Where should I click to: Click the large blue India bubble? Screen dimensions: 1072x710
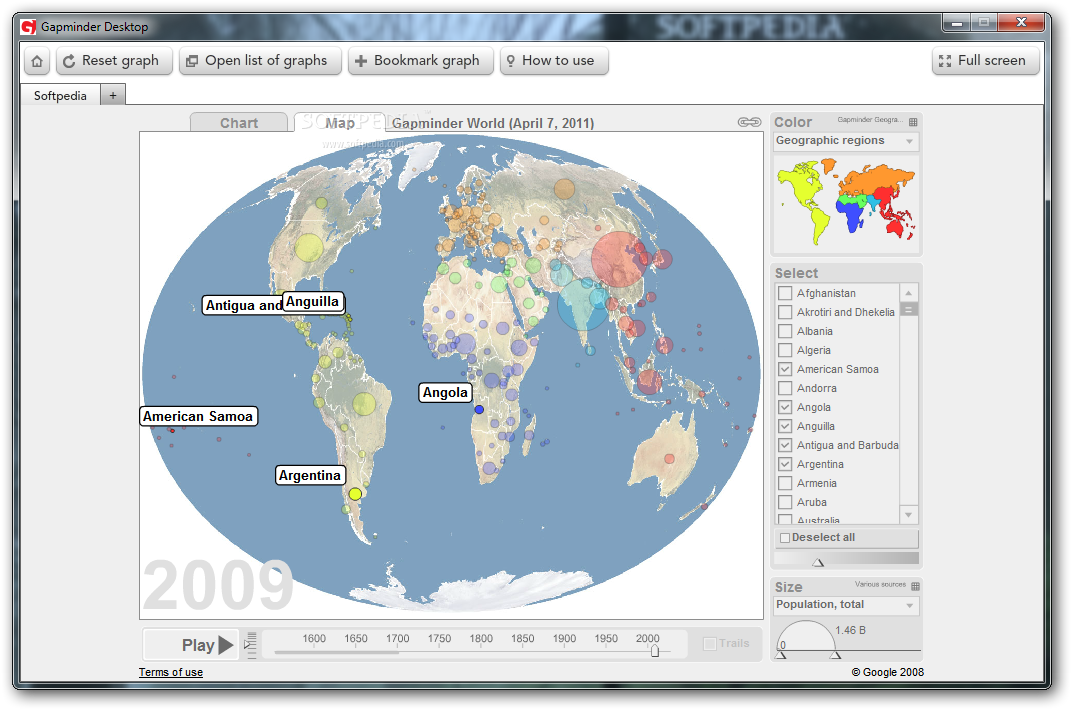(x=582, y=305)
